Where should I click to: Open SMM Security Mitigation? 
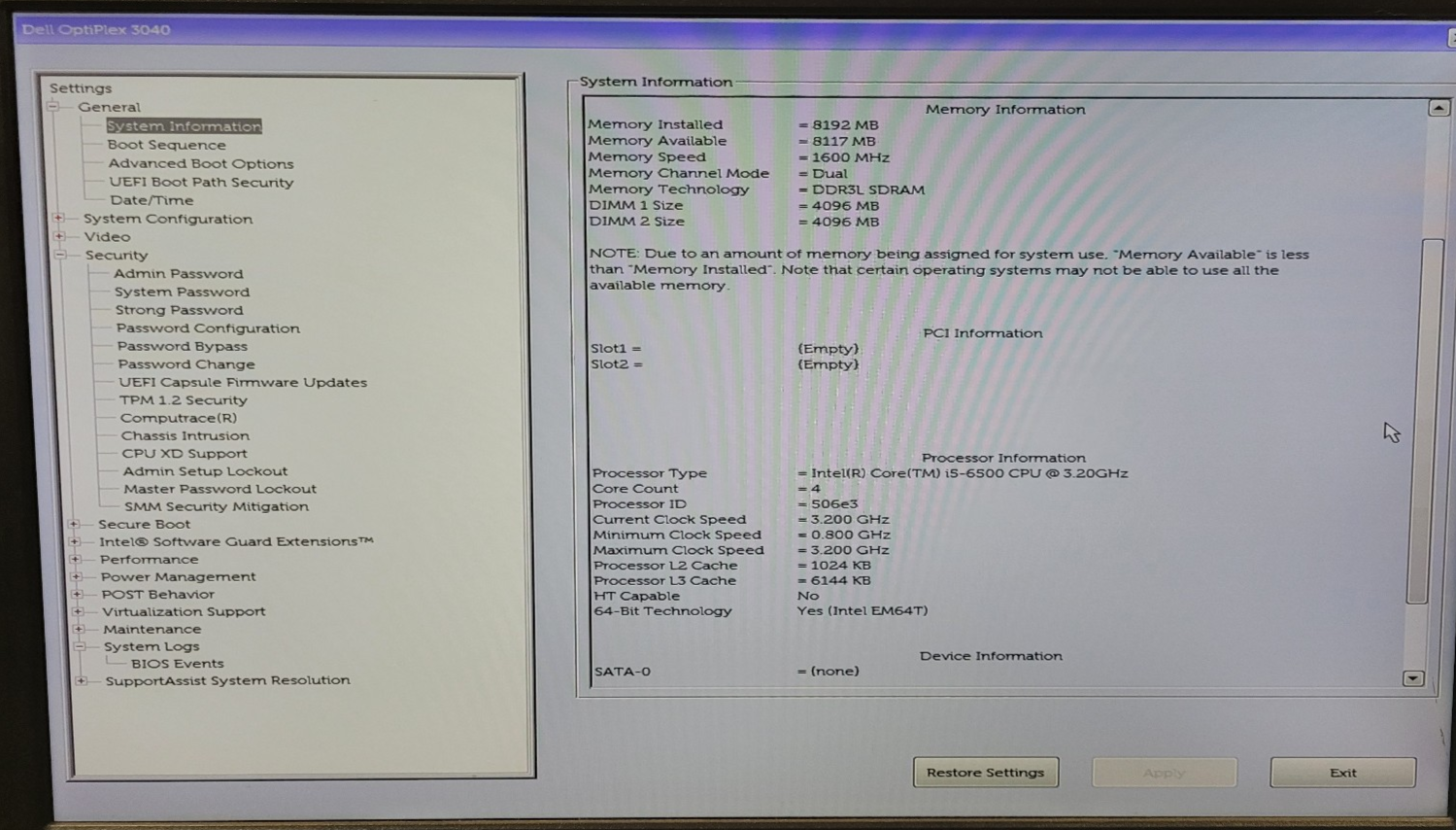click(x=217, y=506)
